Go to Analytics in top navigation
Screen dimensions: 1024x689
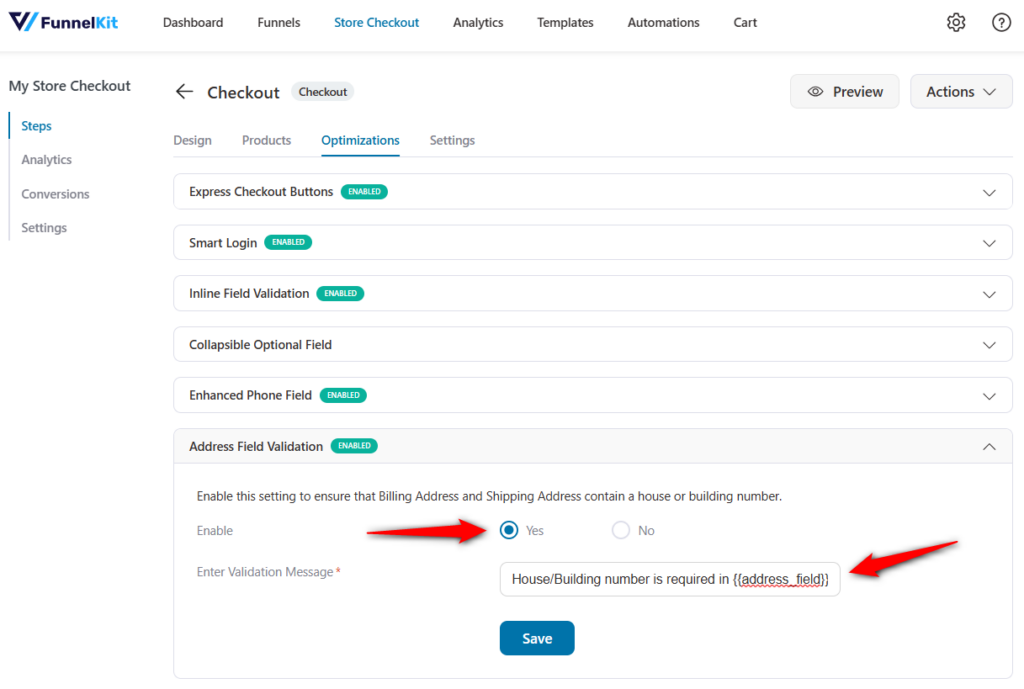[478, 22]
